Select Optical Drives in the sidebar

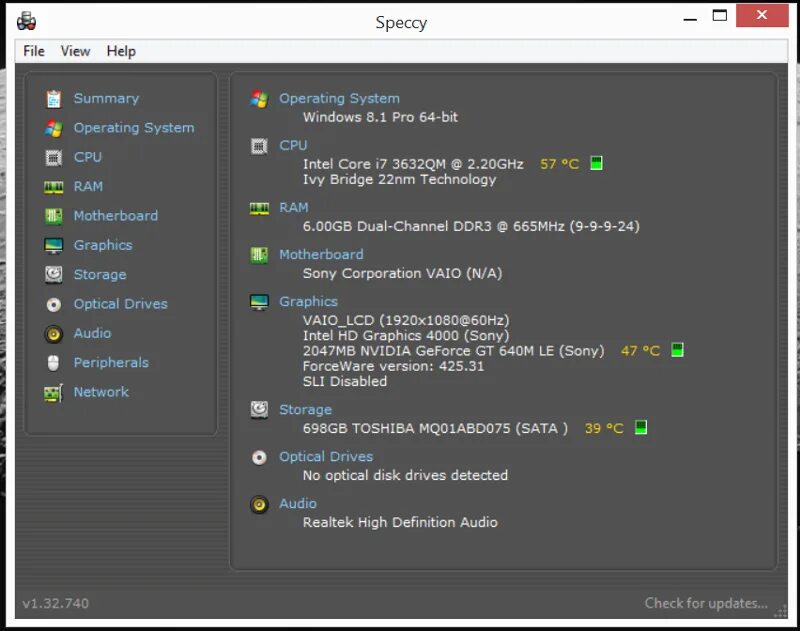(x=120, y=304)
